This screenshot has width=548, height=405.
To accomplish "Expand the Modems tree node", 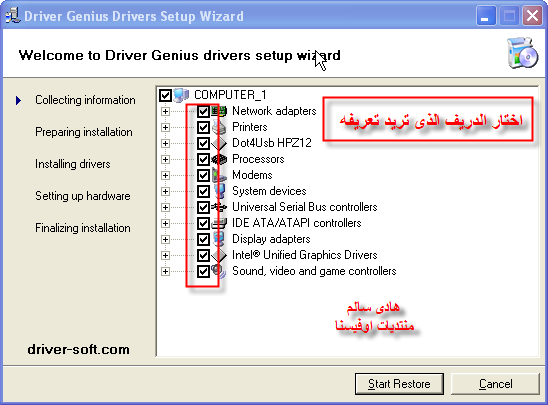I will (165, 175).
